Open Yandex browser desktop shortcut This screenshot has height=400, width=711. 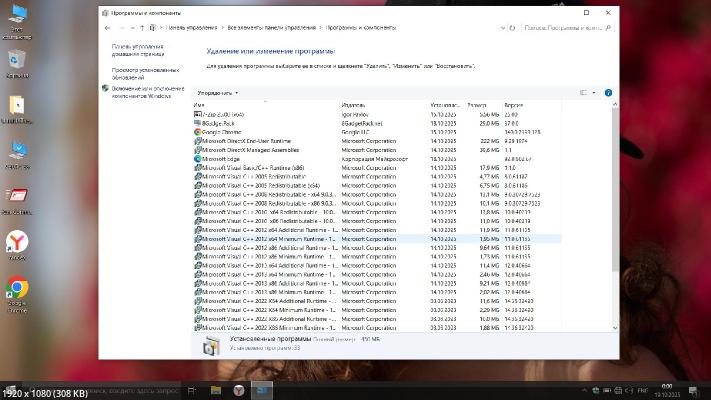pos(17,244)
